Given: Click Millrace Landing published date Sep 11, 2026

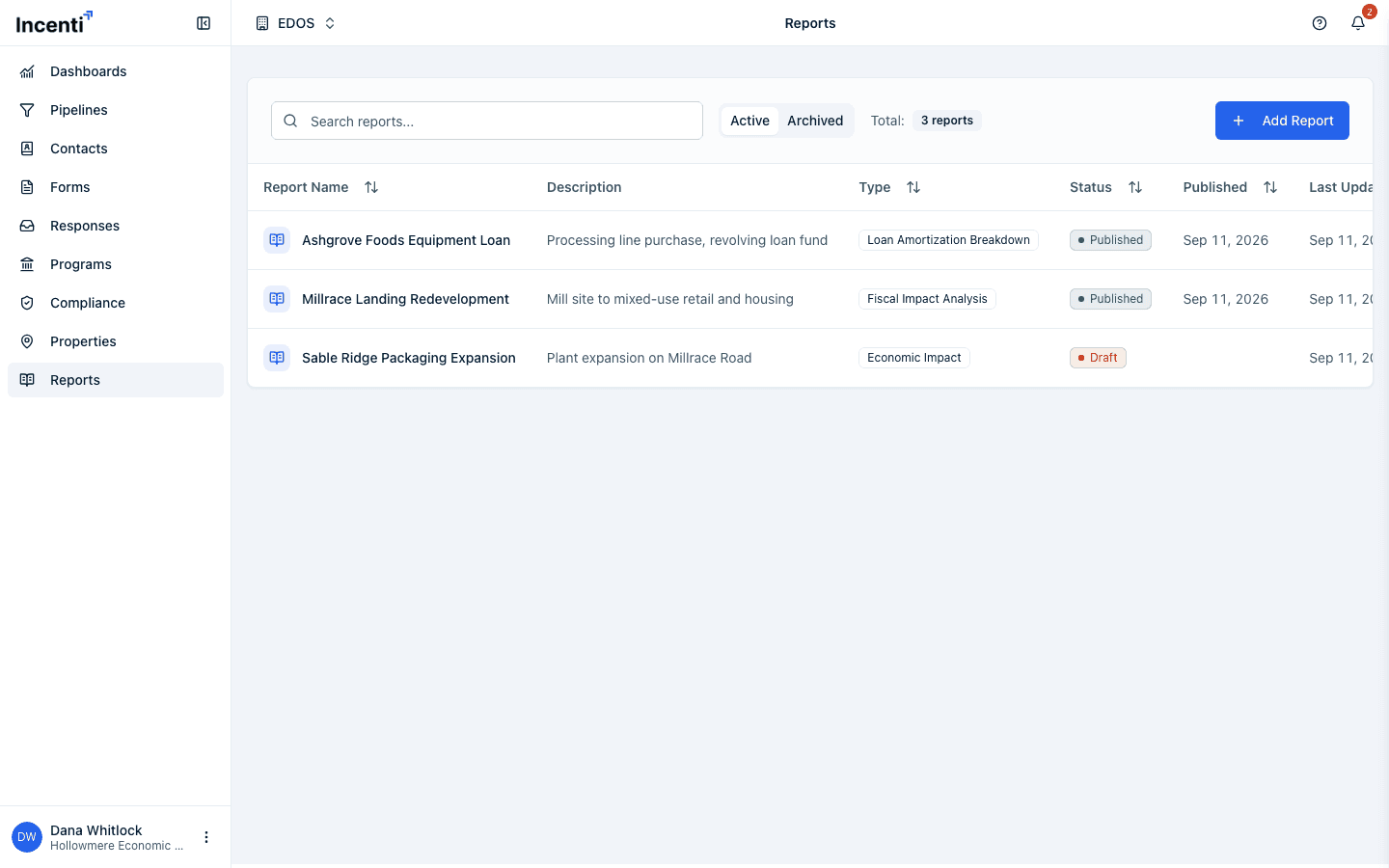Looking at the screenshot, I should click(x=1225, y=299).
